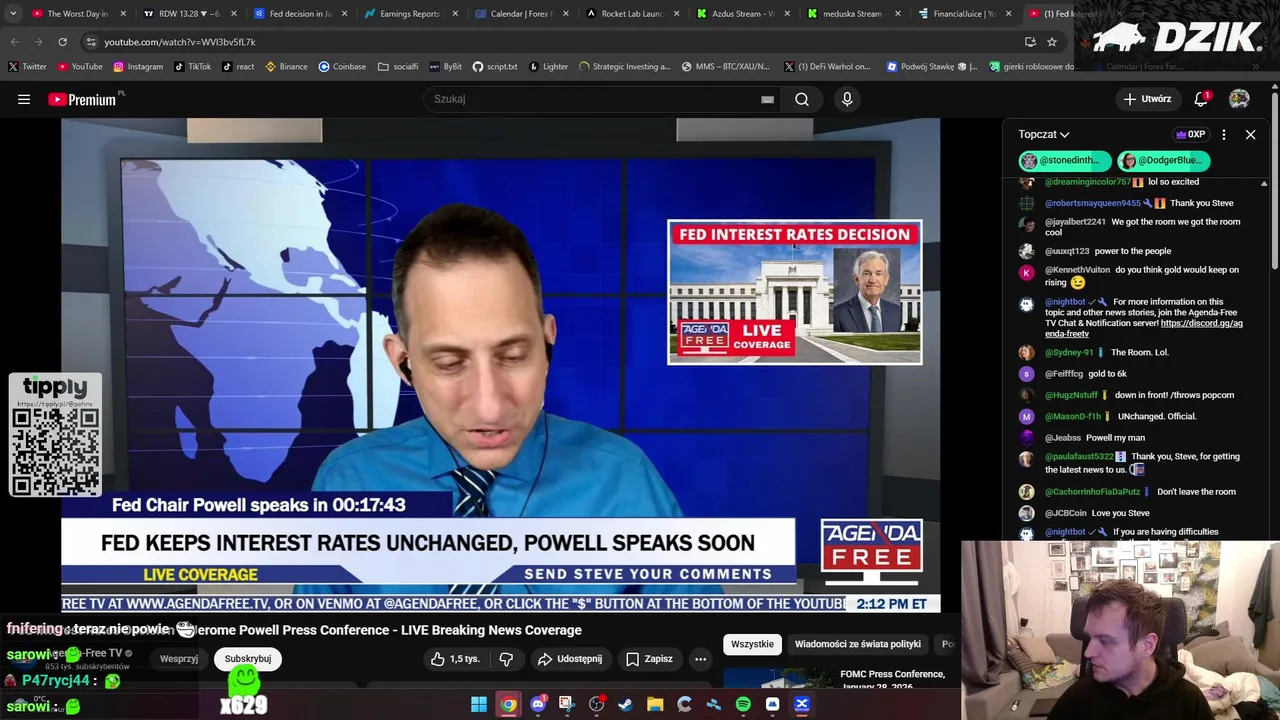
Task: Open the Coinbase bookmark
Action: (342, 67)
